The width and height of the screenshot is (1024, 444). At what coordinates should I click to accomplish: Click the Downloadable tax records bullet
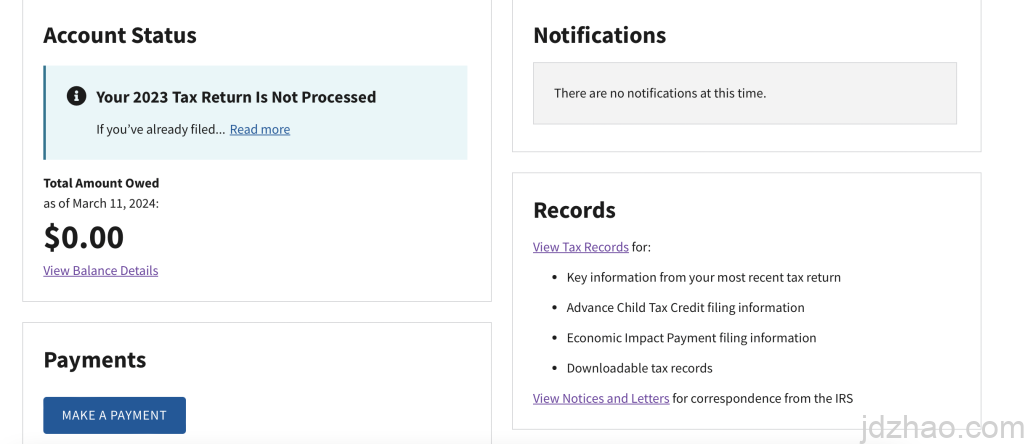(639, 368)
